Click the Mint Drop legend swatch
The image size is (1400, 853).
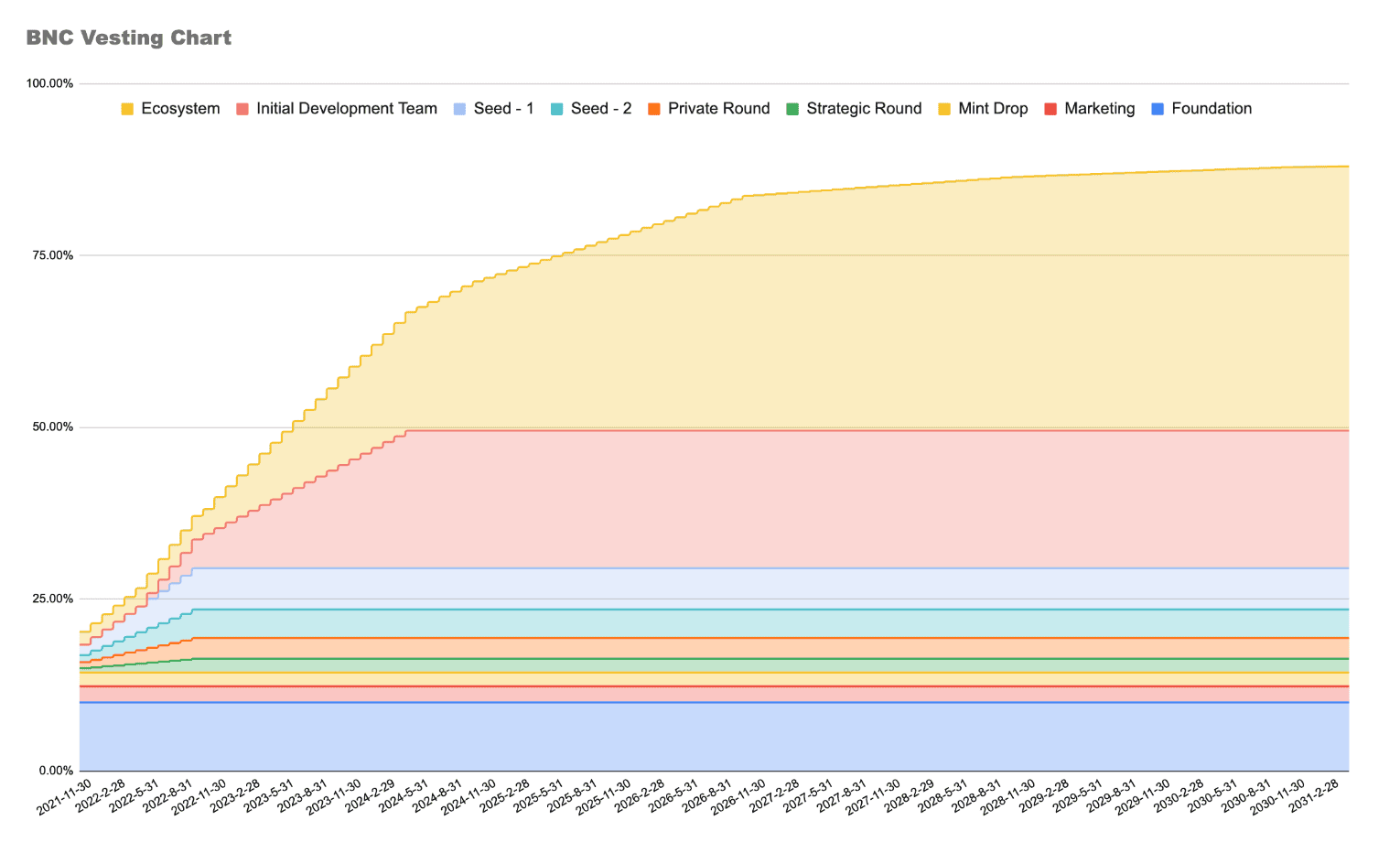(944, 109)
